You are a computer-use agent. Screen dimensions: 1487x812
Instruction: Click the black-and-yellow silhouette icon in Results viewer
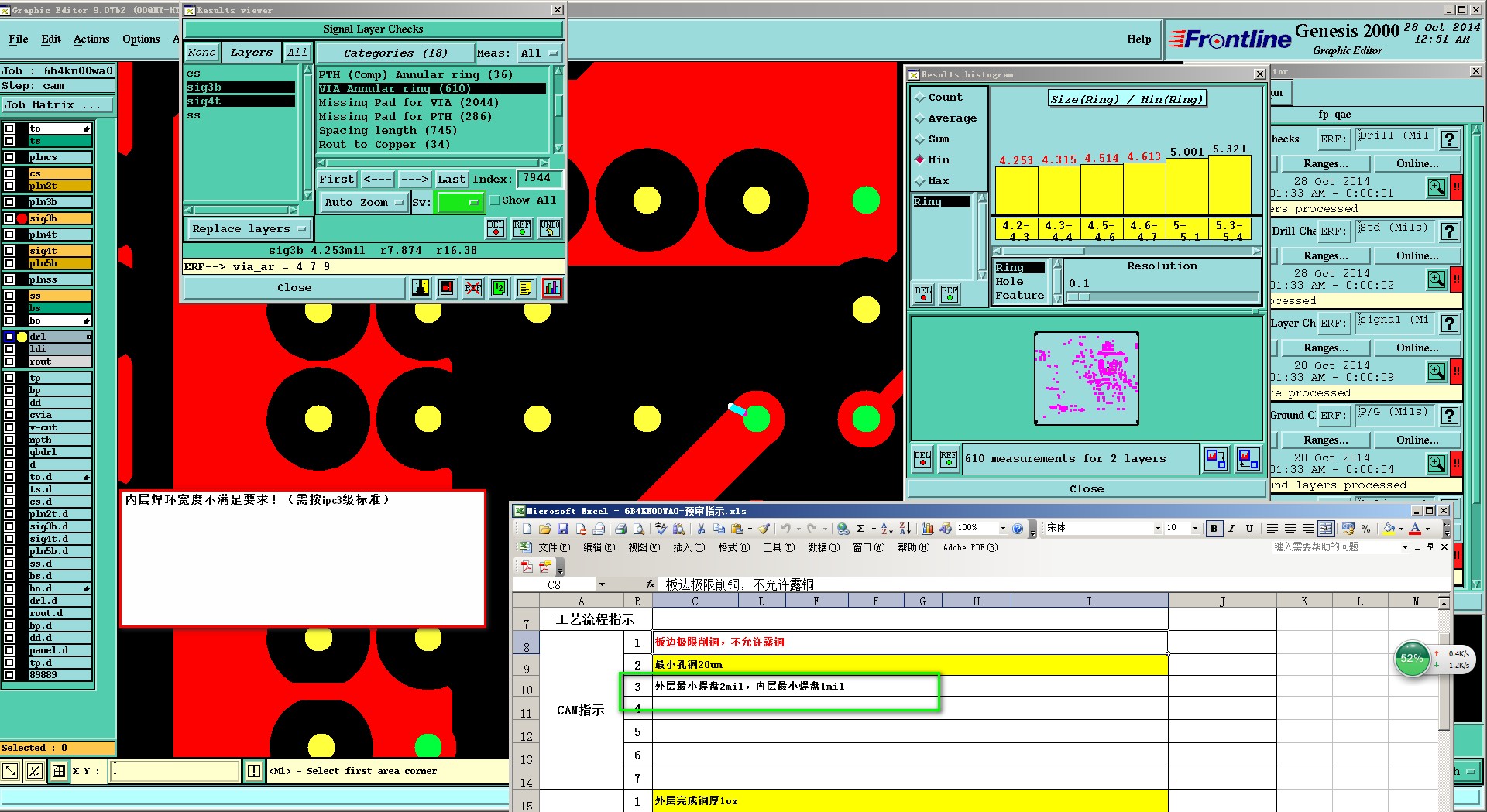coord(421,288)
